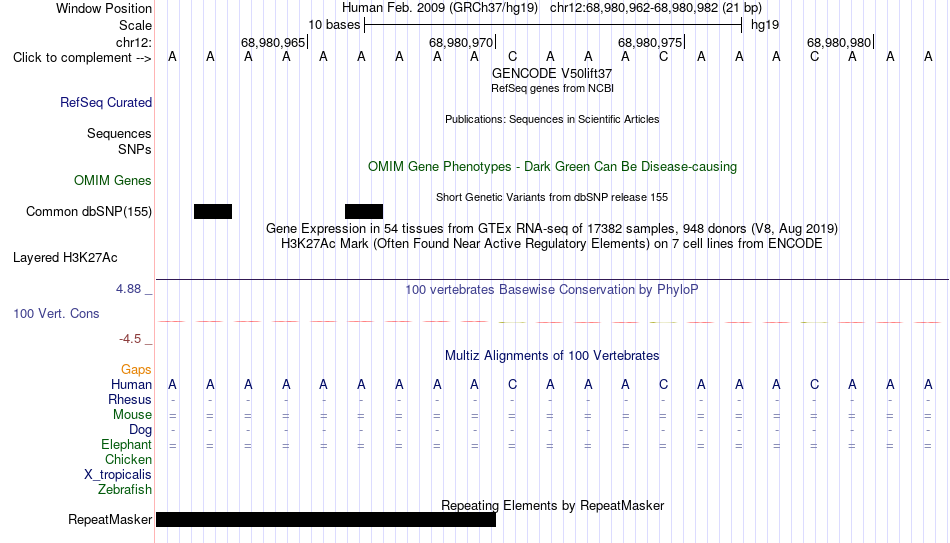The image size is (950, 543).
Task: Select the Dog species row label
Action: pyautogui.click(x=141, y=430)
